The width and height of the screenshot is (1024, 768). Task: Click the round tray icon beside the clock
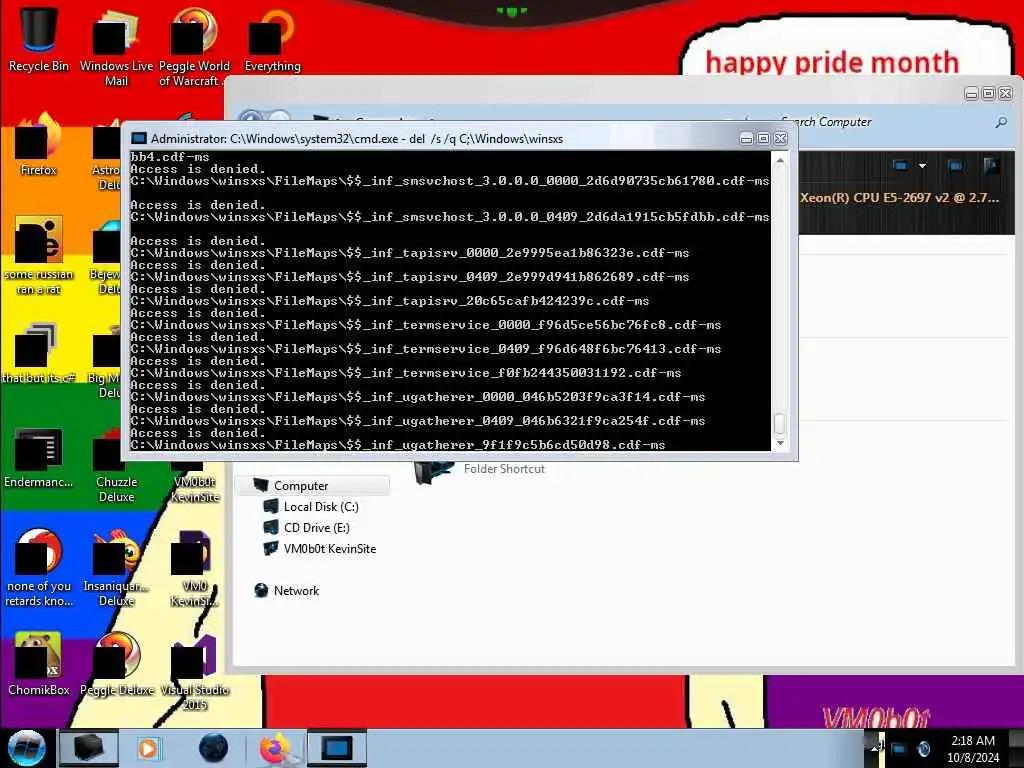click(923, 749)
